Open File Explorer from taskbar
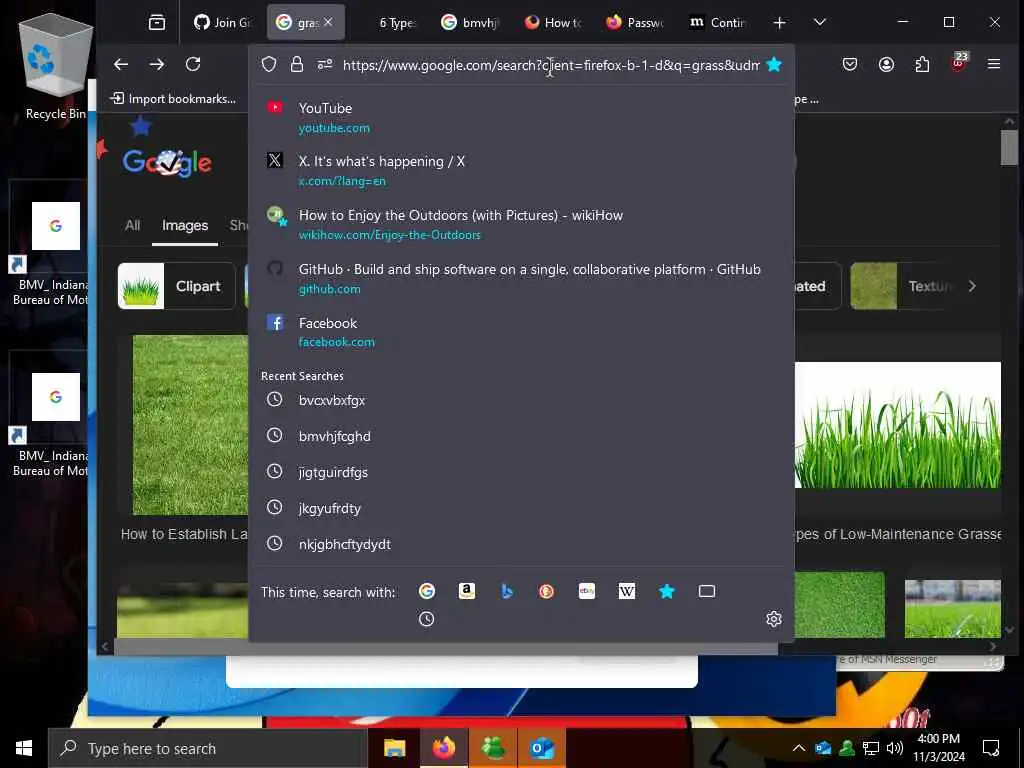 [x=394, y=748]
